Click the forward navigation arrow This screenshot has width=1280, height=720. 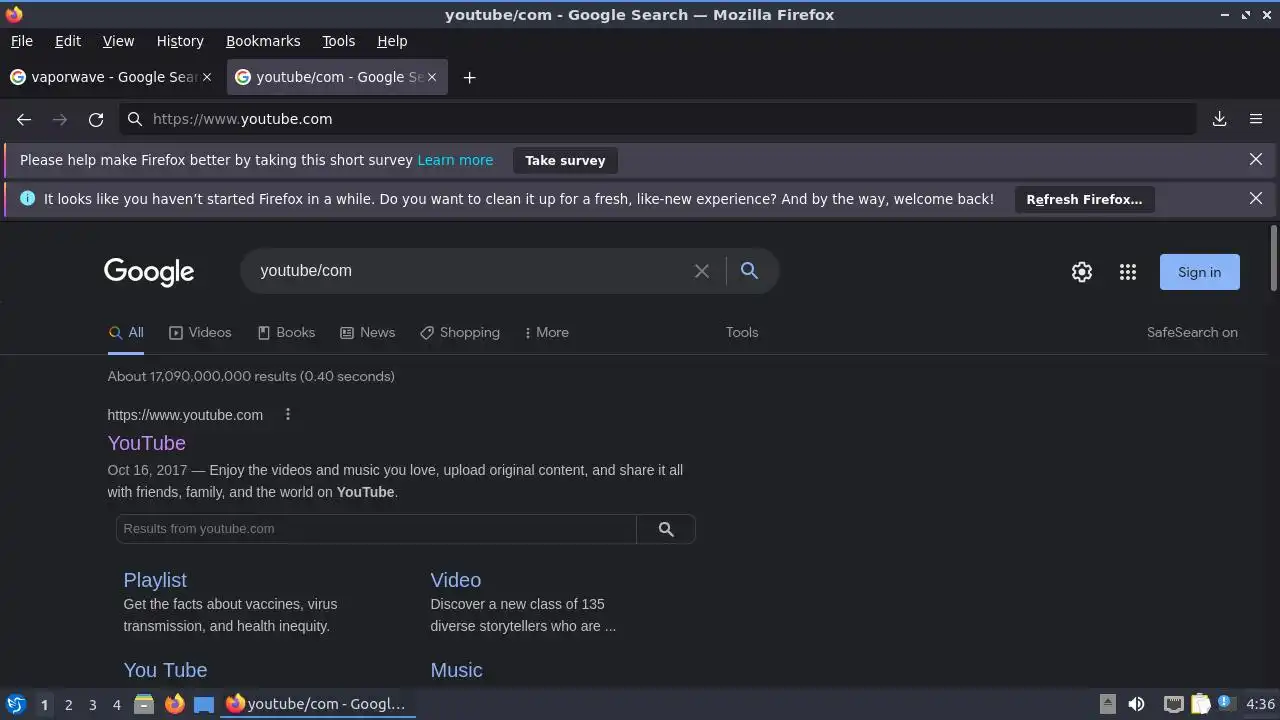click(x=60, y=119)
